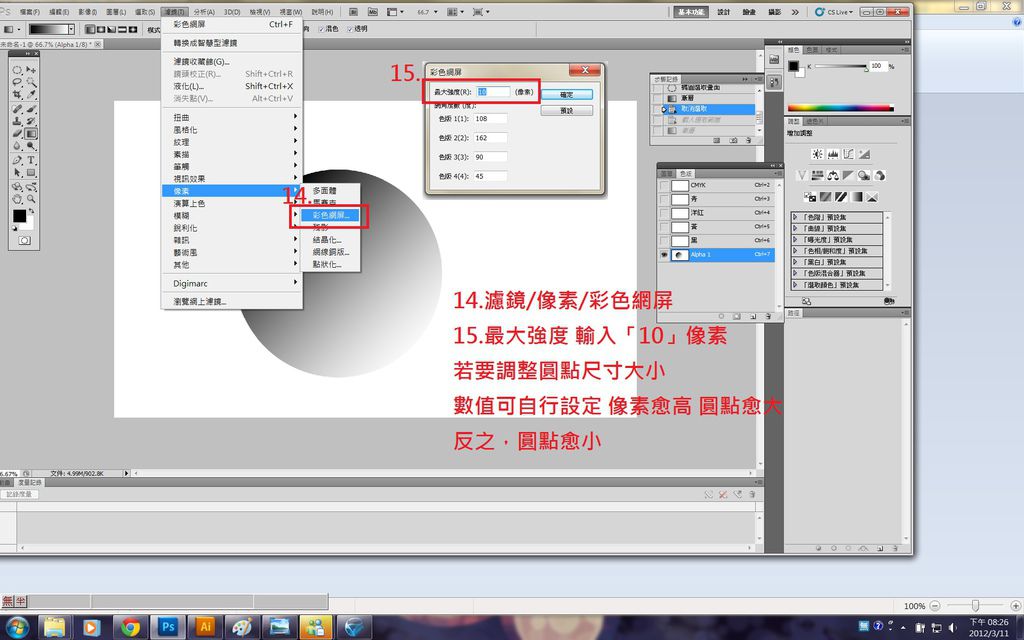The width and height of the screenshot is (1024, 640).
Task: Click the Invert adjustment icon
Action: [810, 197]
